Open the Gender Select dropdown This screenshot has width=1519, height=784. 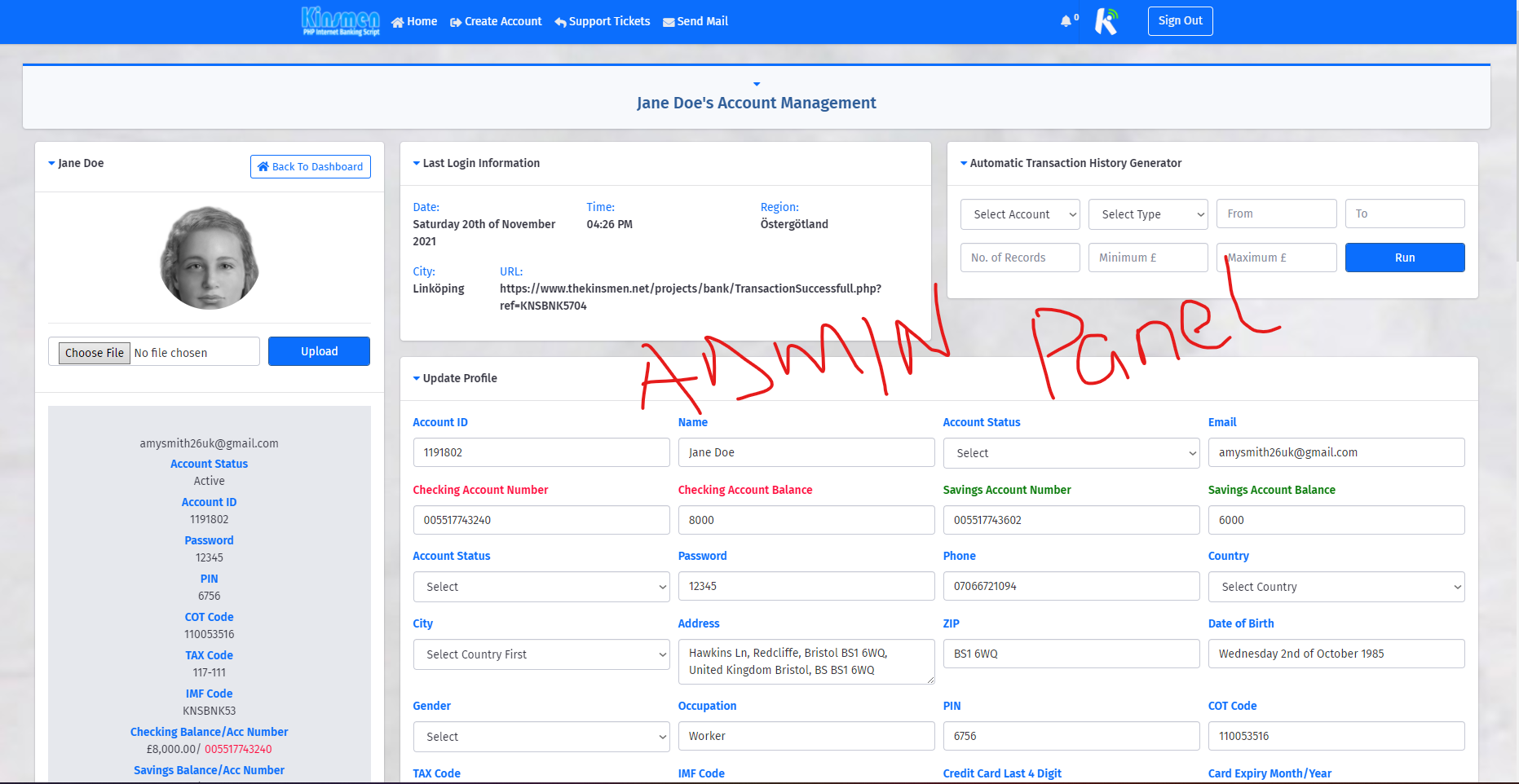click(x=541, y=737)
